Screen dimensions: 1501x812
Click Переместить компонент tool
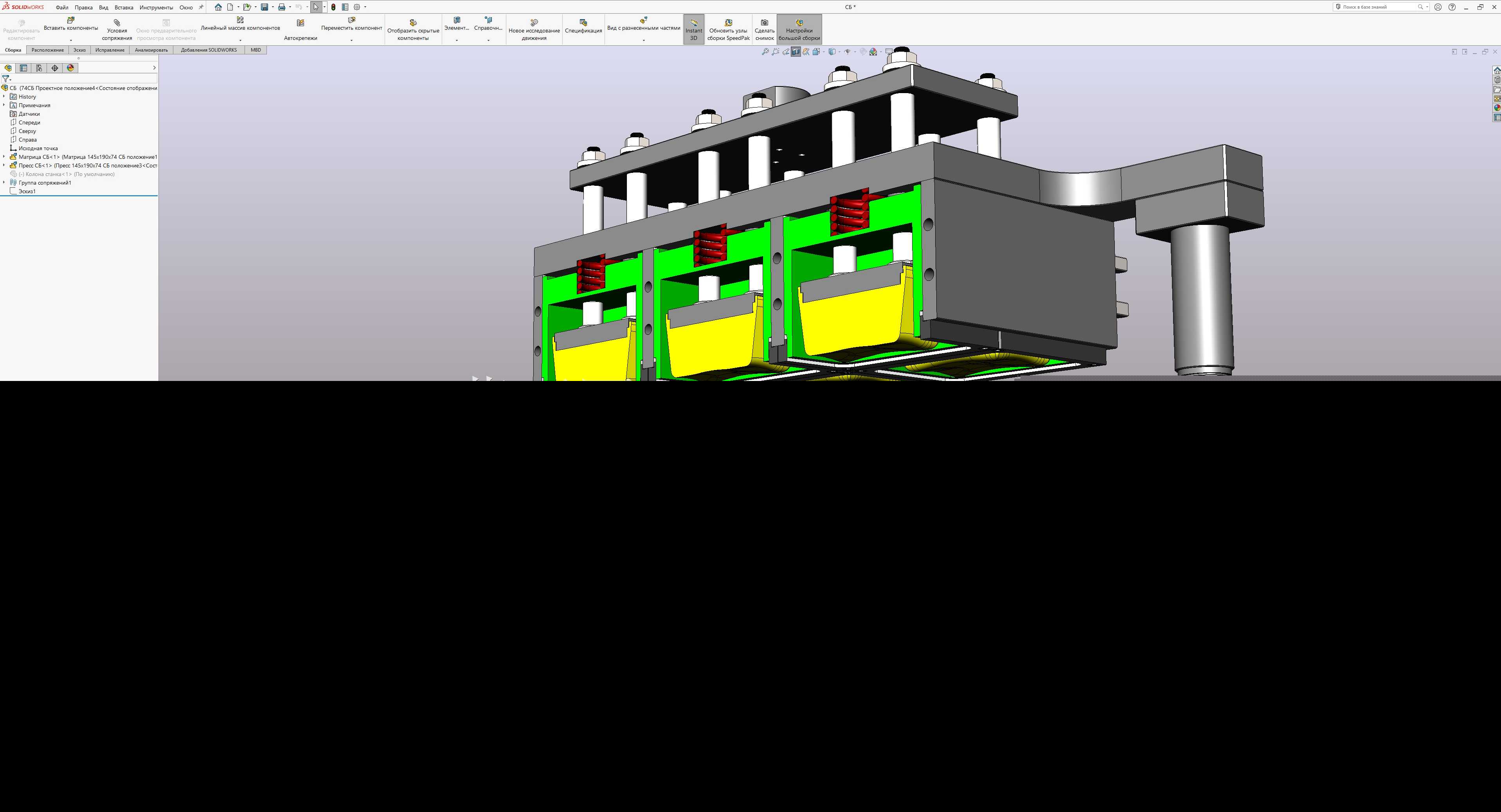pos(351,24)
